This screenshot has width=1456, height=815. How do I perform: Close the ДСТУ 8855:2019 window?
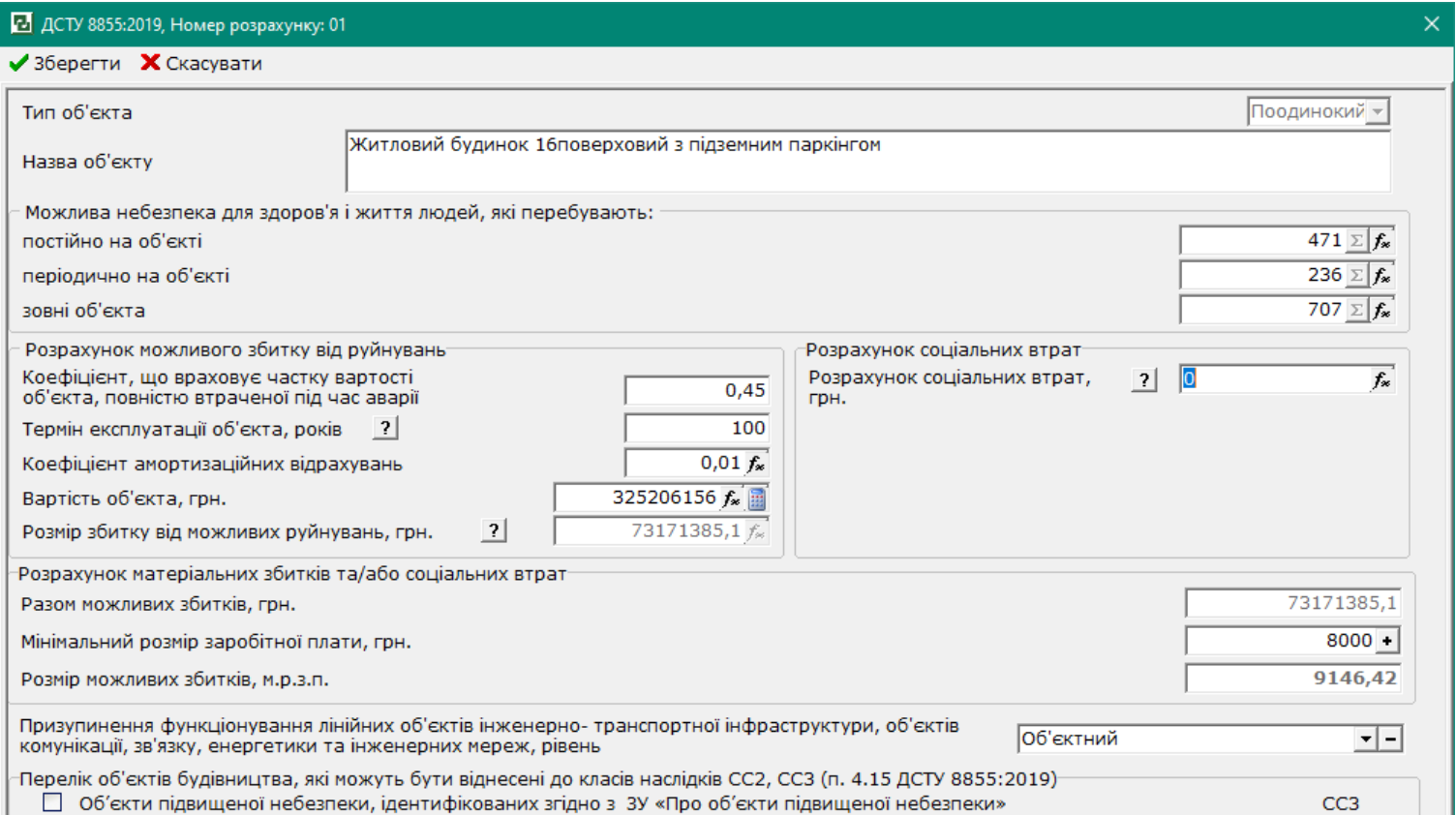click(x=1432, y=23)
